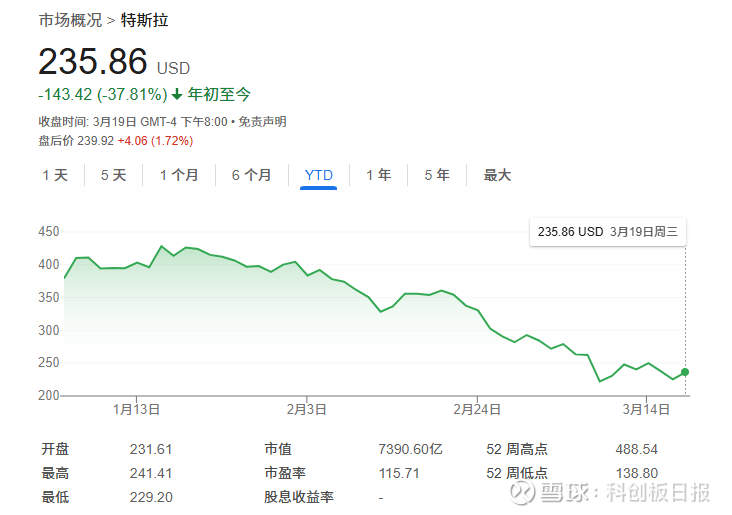This screenshot has height=515, width=732.
Task: Open the 1 个月 chart view
Action: point(179,175)
